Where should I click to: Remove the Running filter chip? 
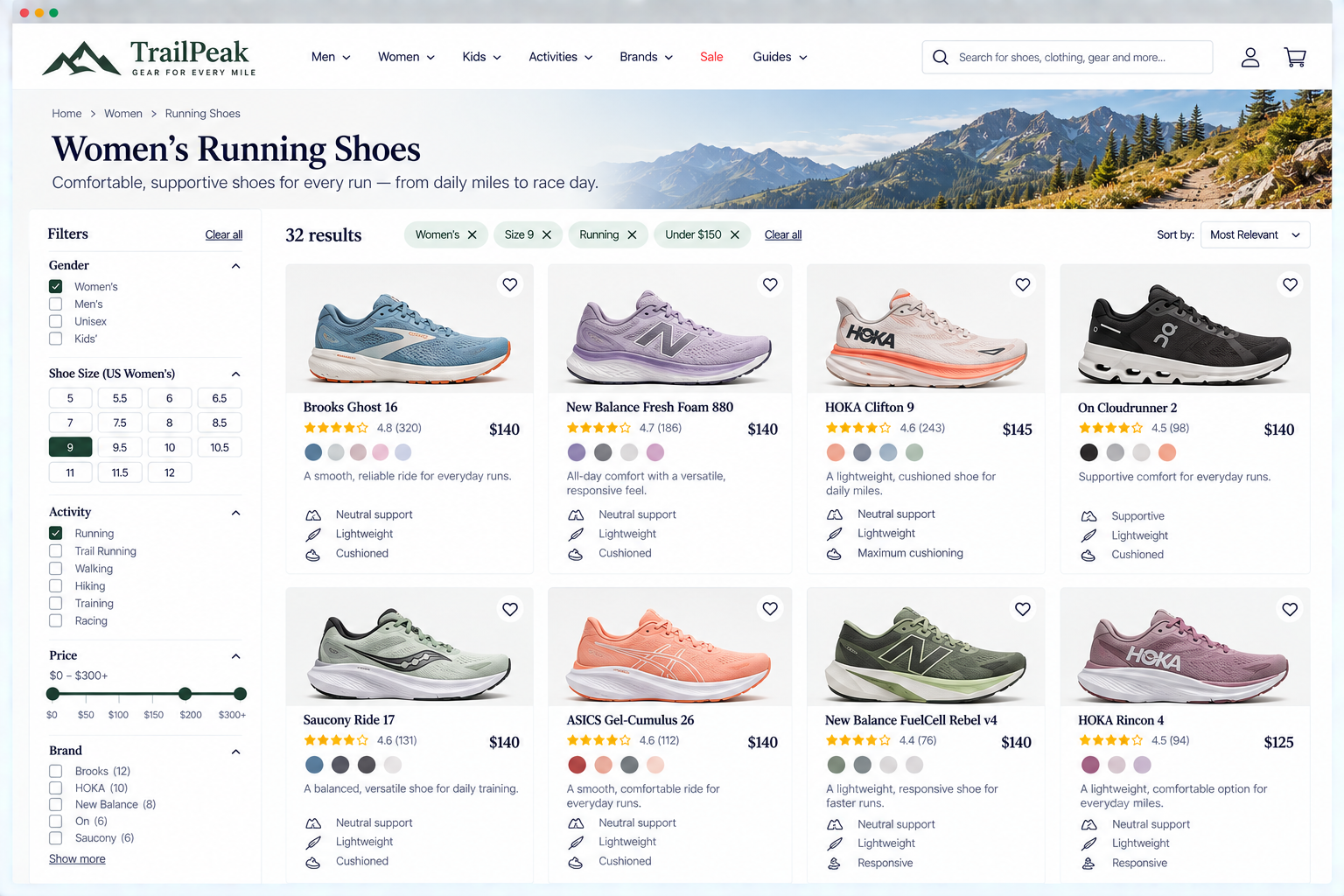coord(632,234)
